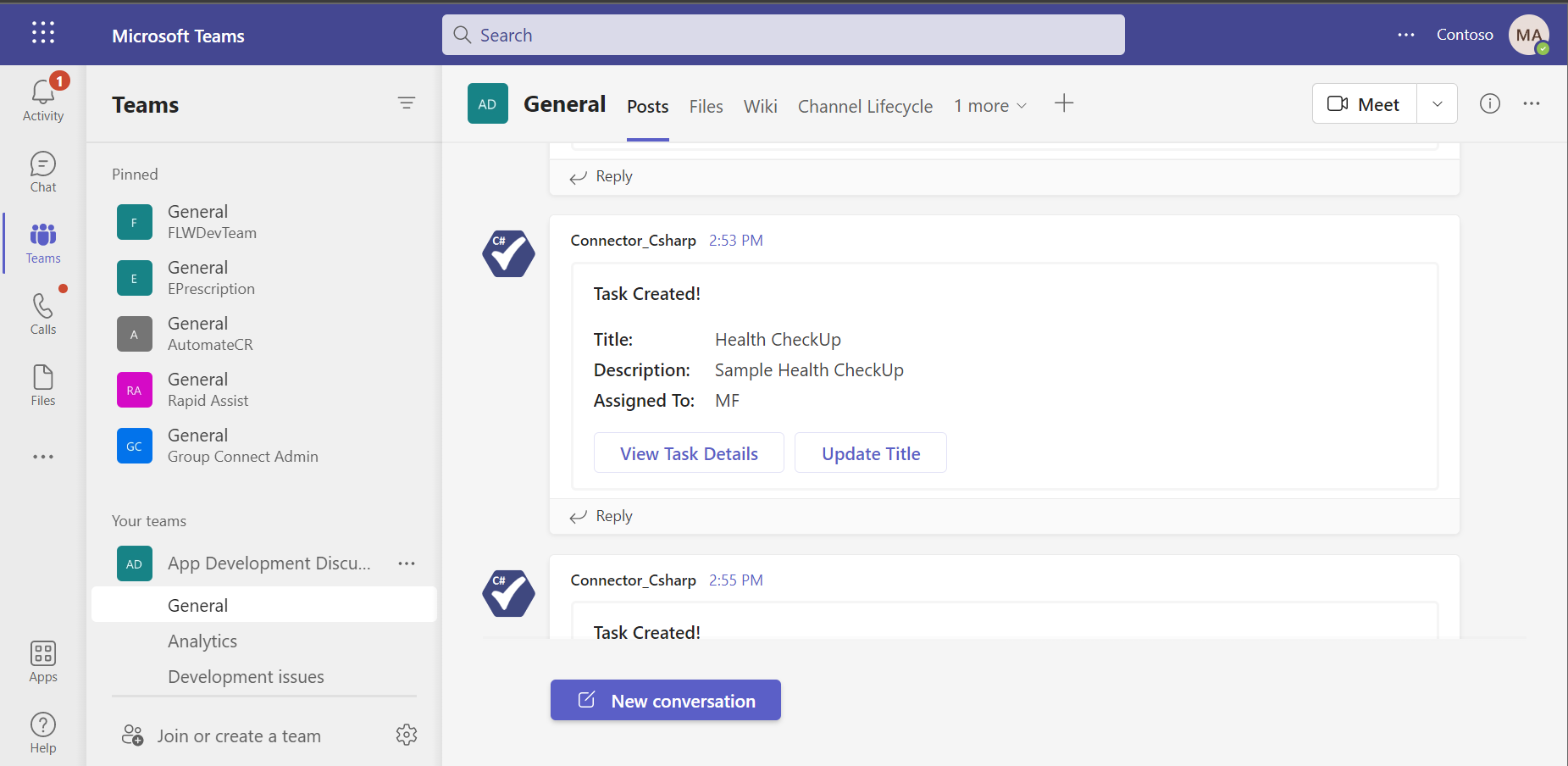Open the Activity feed
The width and height of the screenshot is (1568, 766).
pos(43,100)
